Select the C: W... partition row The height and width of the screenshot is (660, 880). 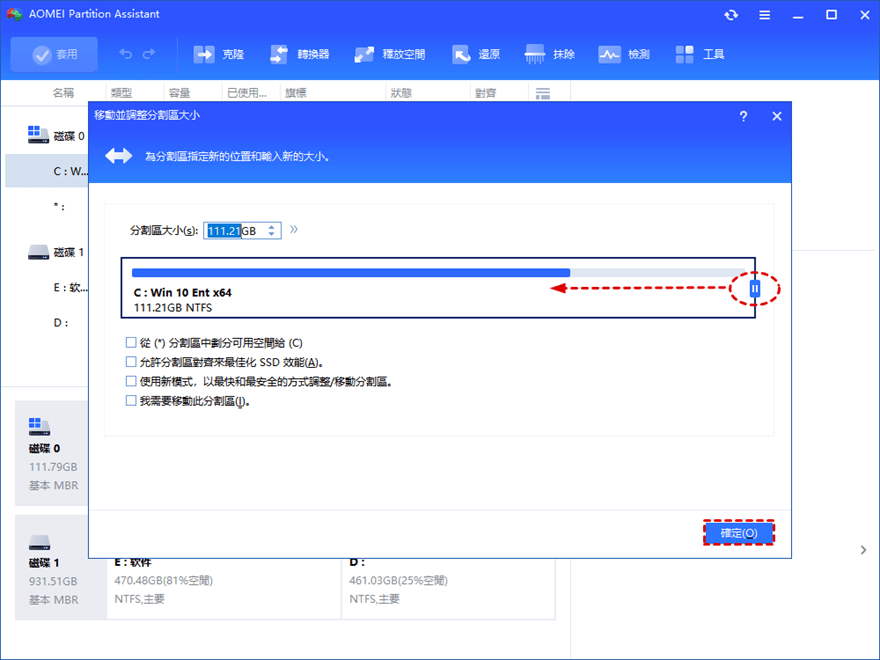(x=47, y=171)
